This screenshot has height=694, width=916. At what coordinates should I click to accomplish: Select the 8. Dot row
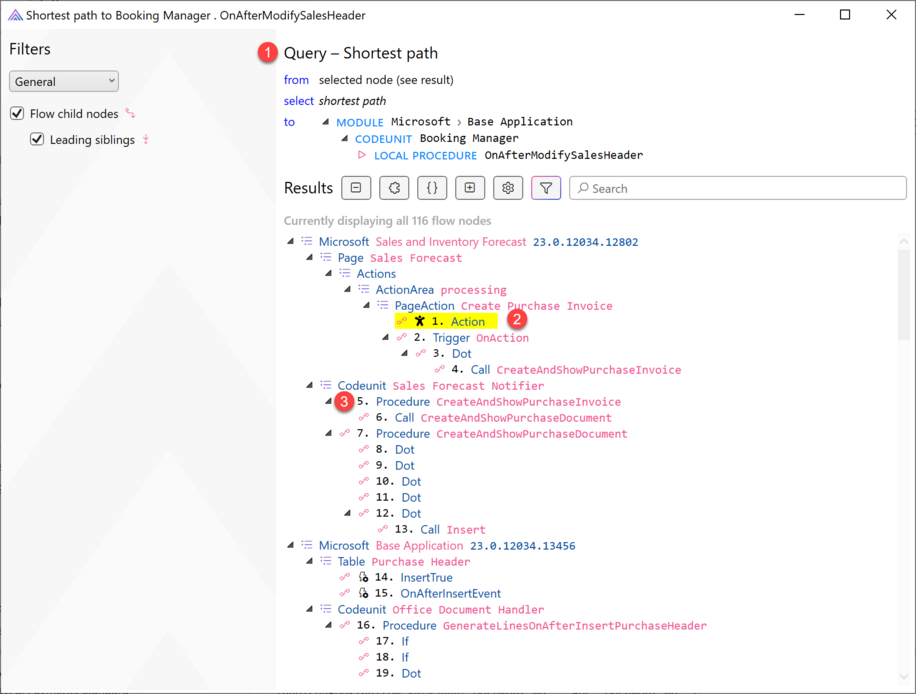[x=386, y=449]
